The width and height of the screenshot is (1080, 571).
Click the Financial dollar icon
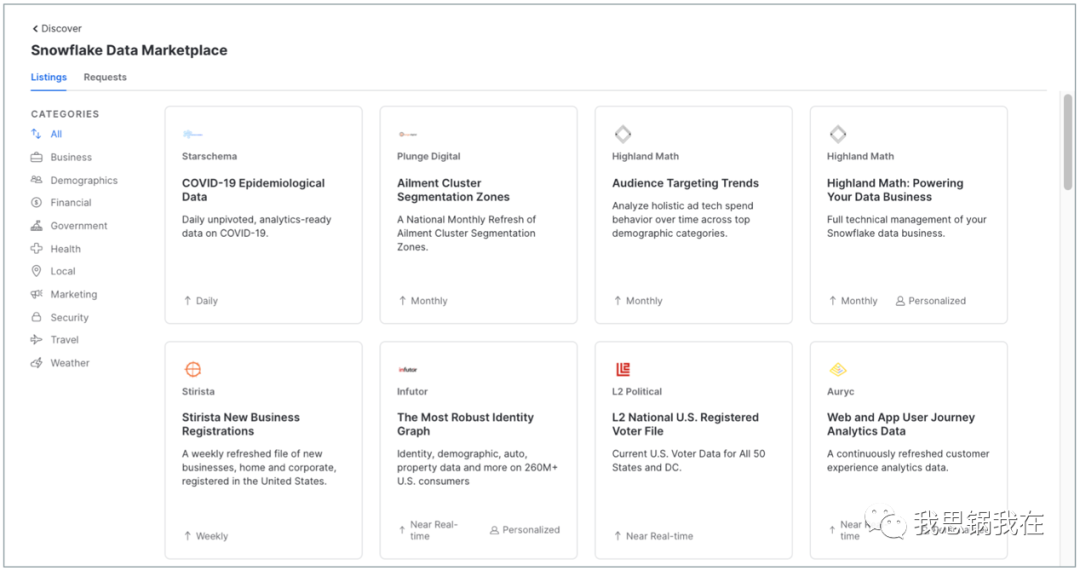(37, 202)
